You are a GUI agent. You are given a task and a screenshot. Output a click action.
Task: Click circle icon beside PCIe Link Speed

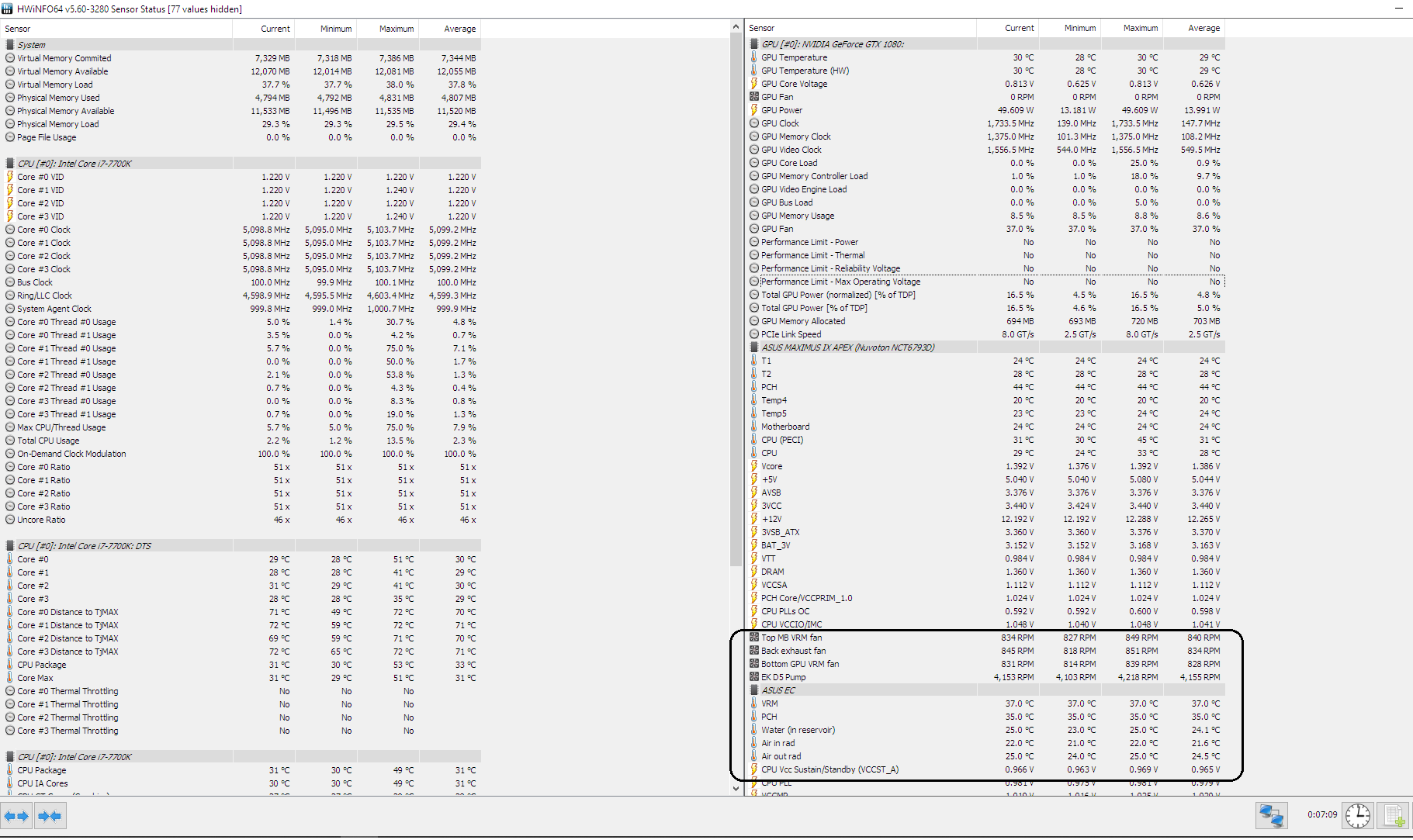coord(754,334)
